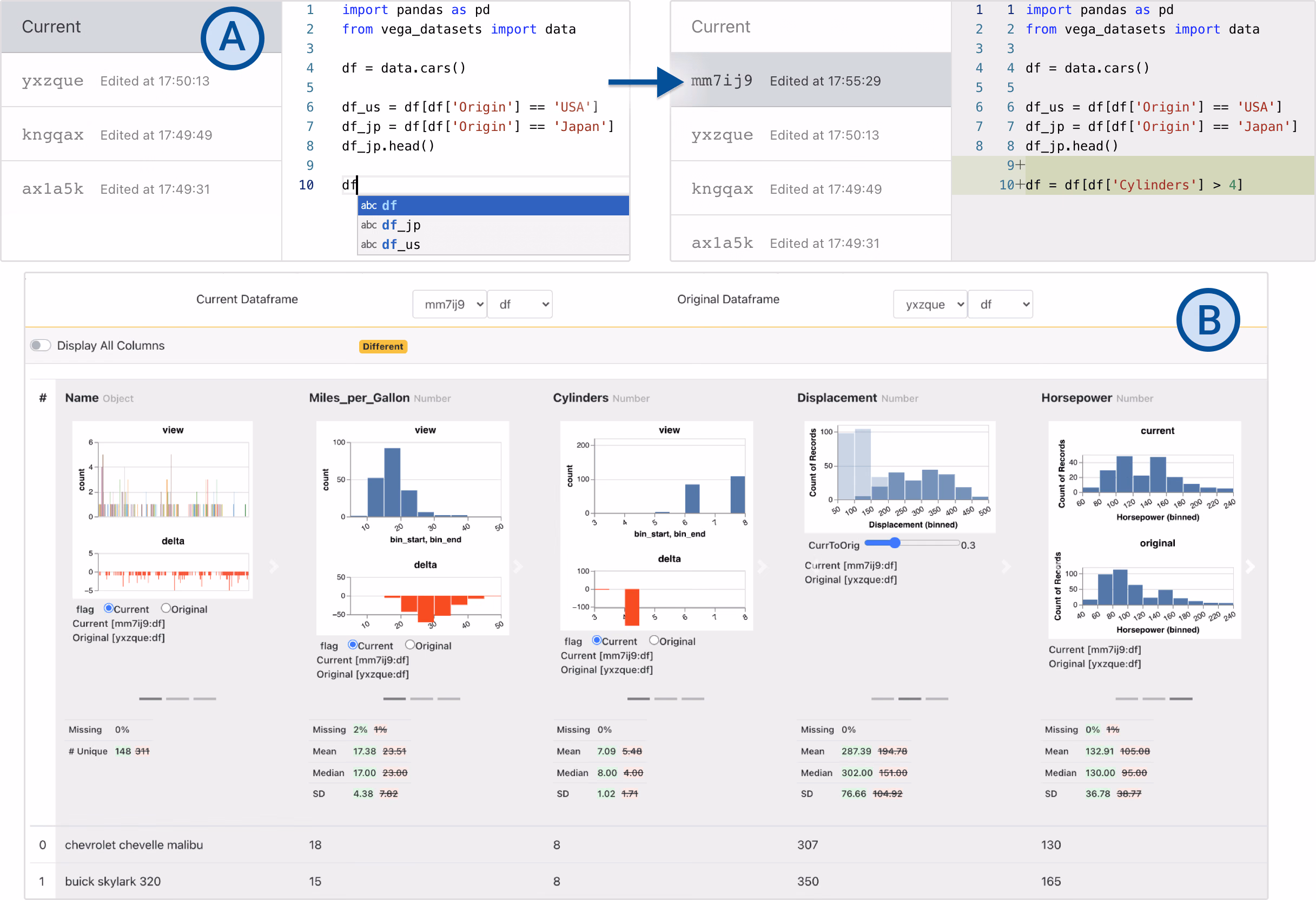Viewport: 1316px width, 900px height.
Task: Select Original radio under Name chart
Action: pos(166,608)
